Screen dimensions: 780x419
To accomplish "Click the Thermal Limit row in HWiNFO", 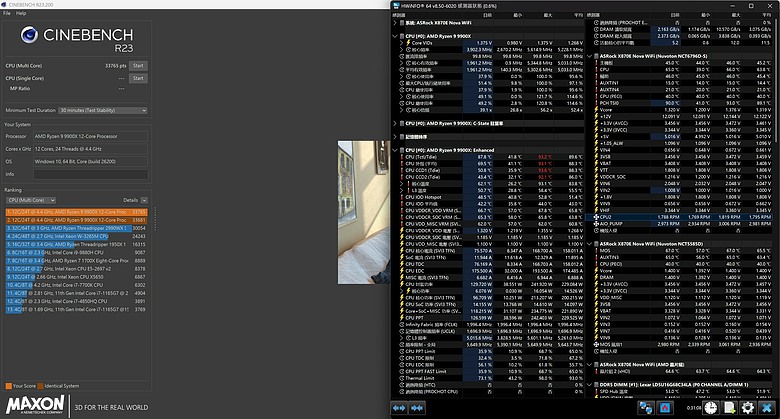I will coord(489,378).
